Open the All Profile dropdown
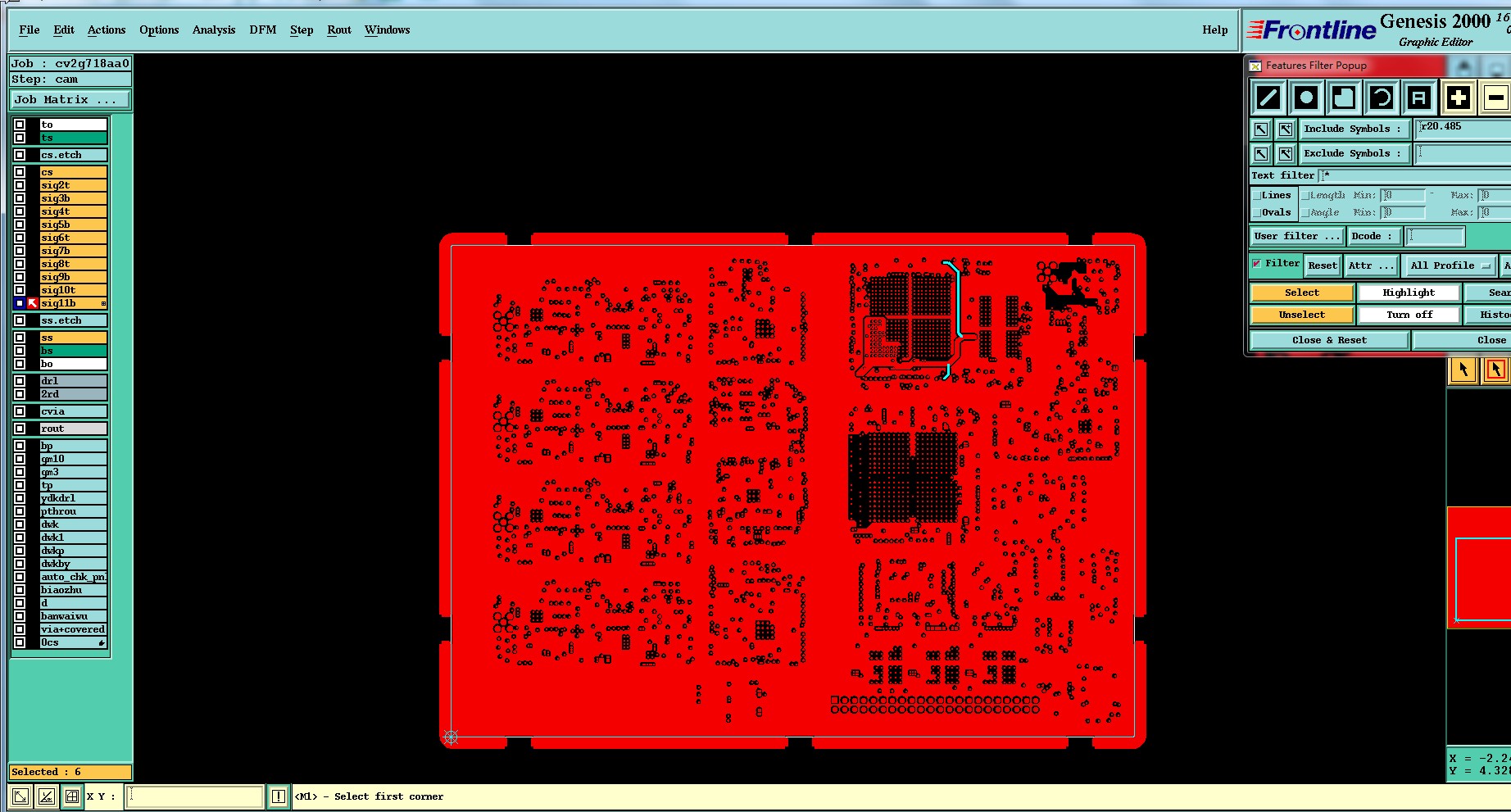Image resolution: width=1511 pixels, height=812 pixels. tap(1450, 265)
